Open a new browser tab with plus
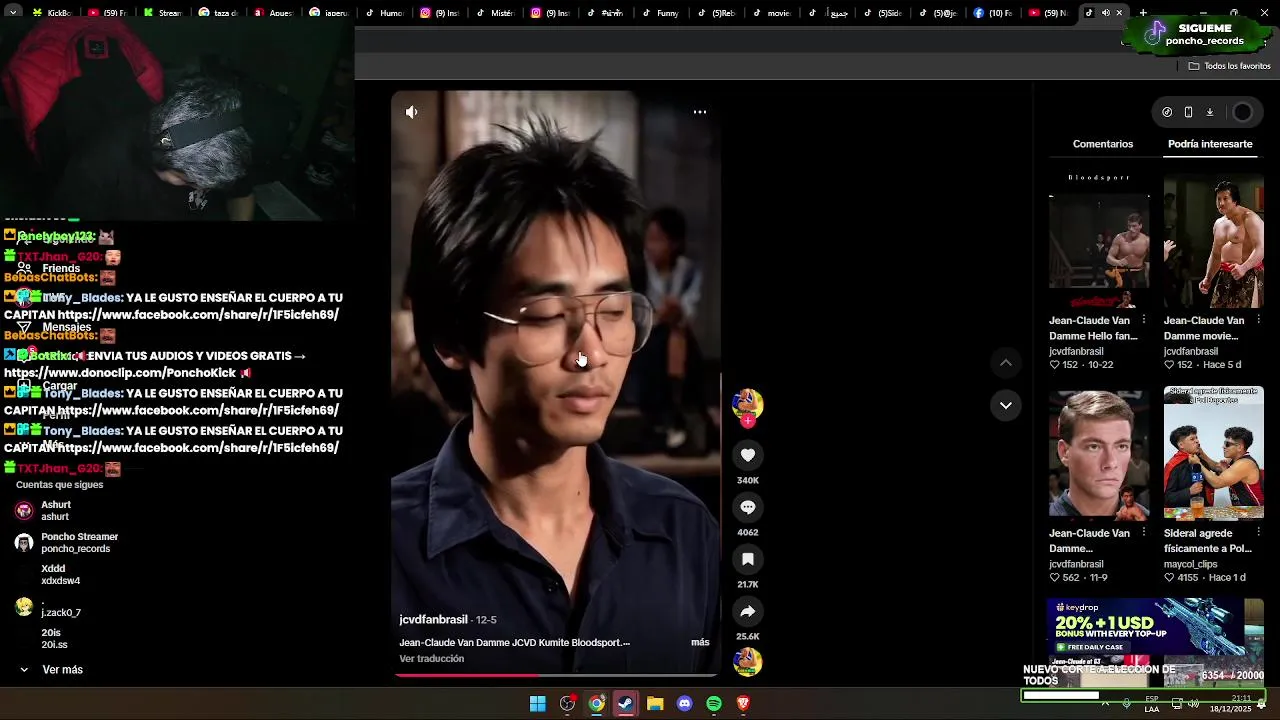This screenshot has height=720, width=1280. 1143,13
